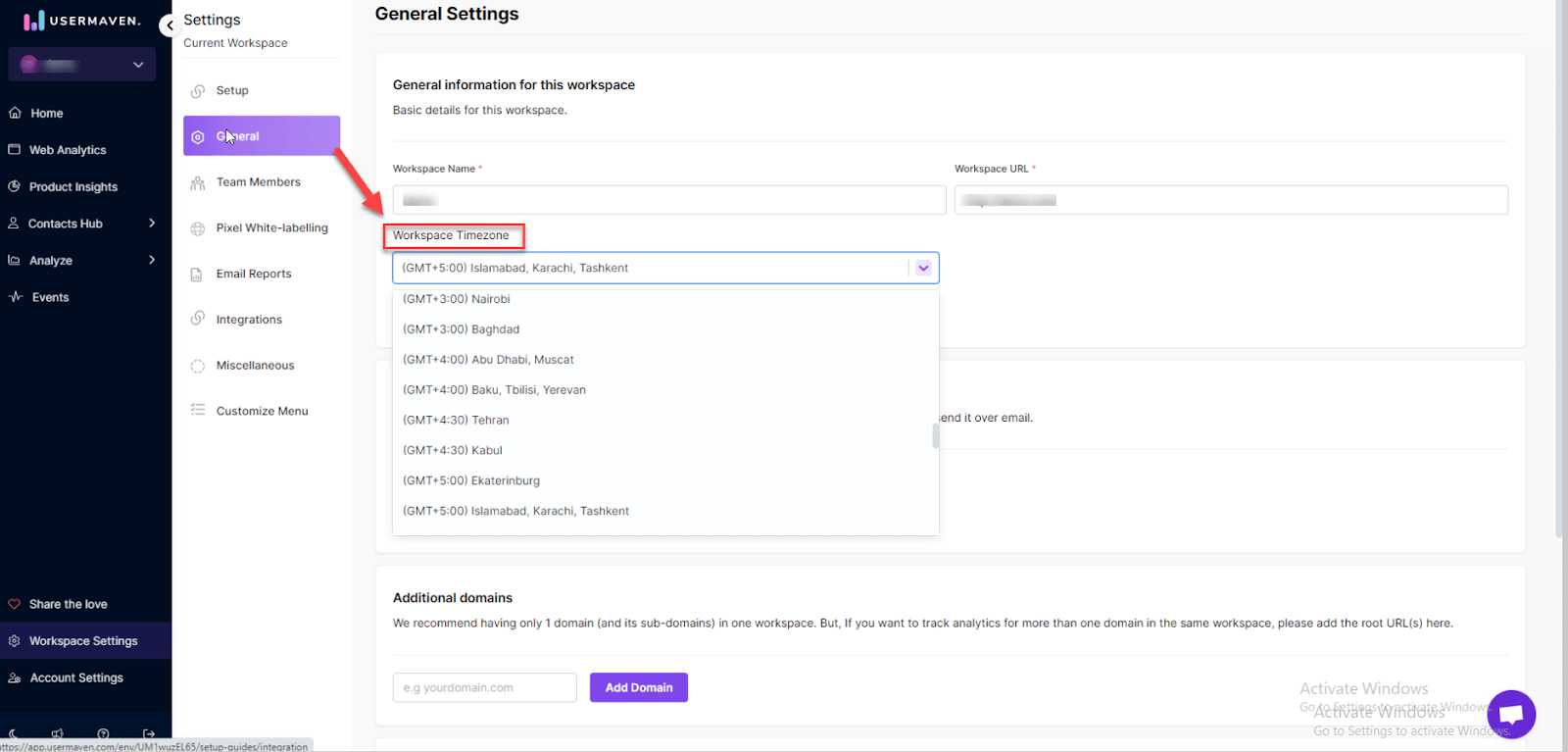Click the Workspace URL input field
The width and height of the screenshot is (1568, 752).
1231,200
